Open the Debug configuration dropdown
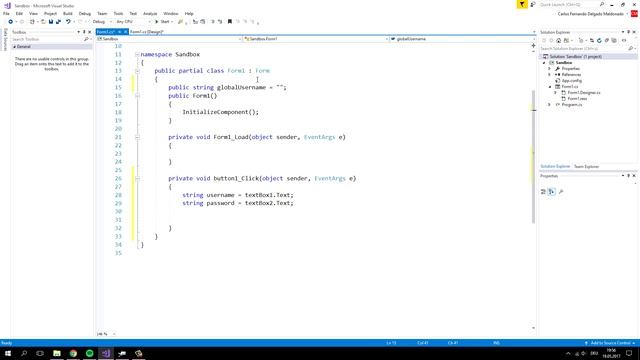 tap(102, 22)
